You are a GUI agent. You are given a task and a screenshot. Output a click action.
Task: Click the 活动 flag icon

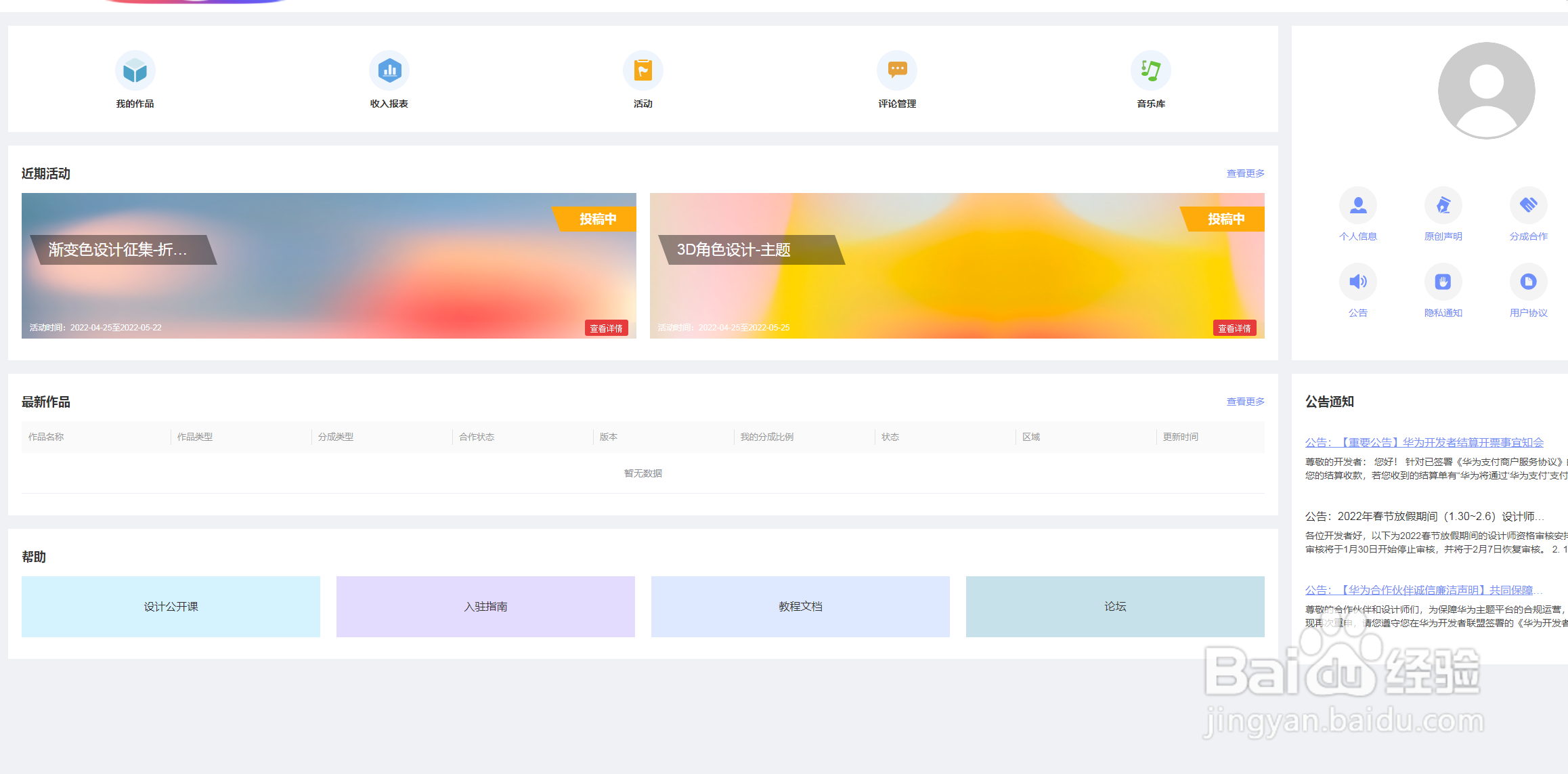tap(643, 70)
